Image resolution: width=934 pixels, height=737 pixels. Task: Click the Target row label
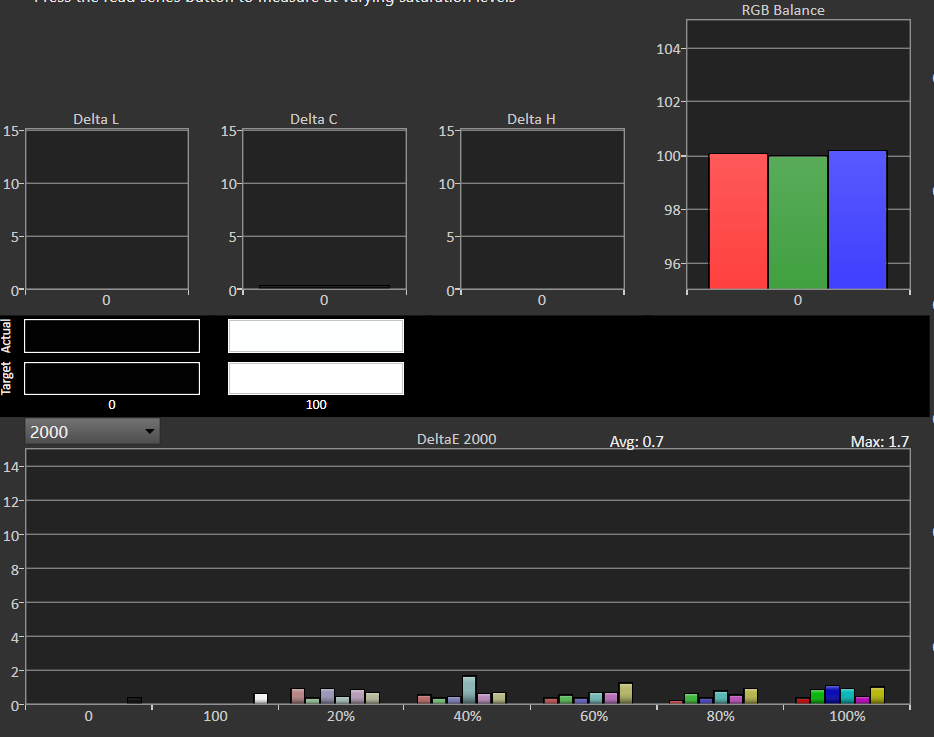tap(7, 378)
